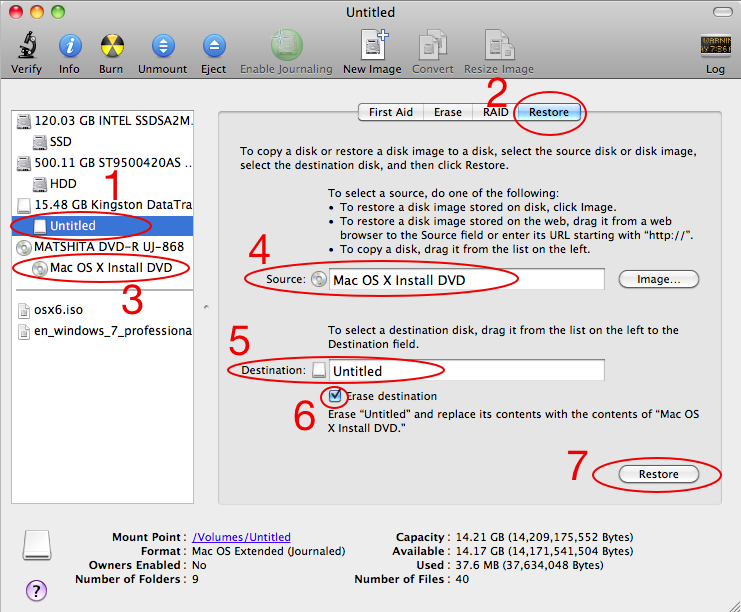Image resolution: width=741 pixels, height=612 pixels.
Task: Click the Convert toolbar icon
Action: pos(432,45)
